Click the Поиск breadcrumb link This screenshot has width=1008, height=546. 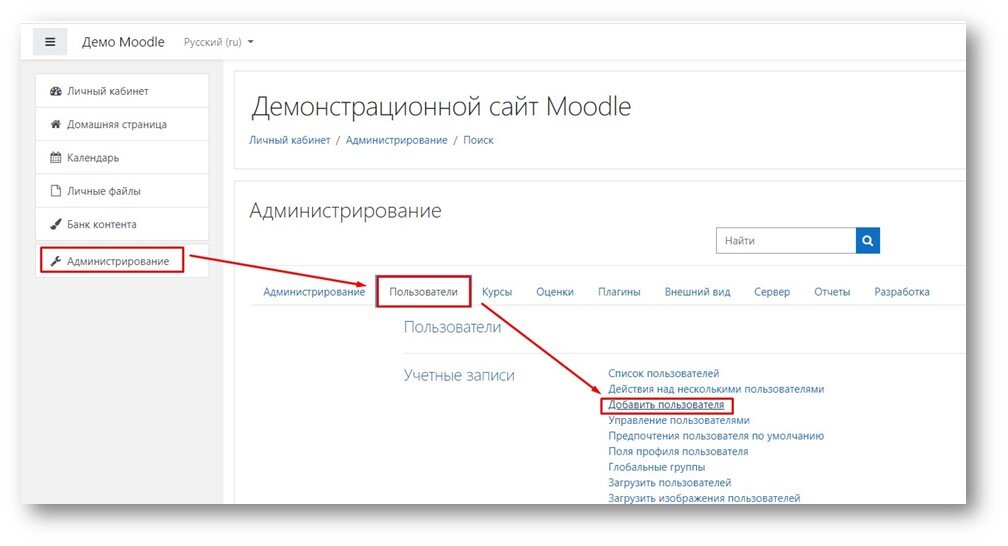tap(478, 140)
